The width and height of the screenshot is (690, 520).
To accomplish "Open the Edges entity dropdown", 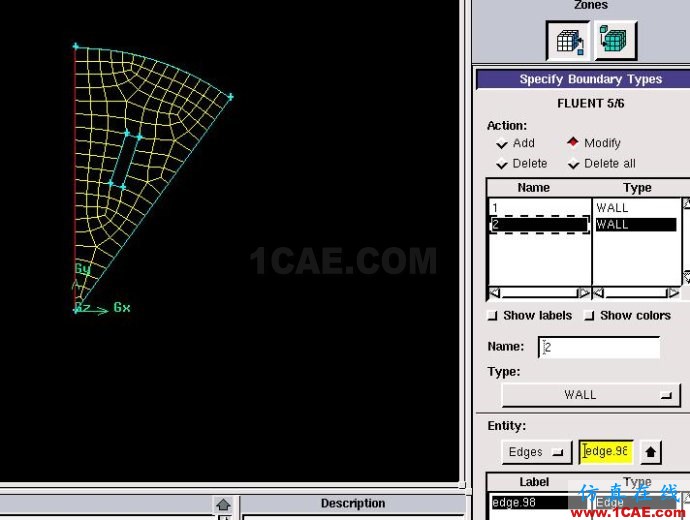I will tap(536, 452).
